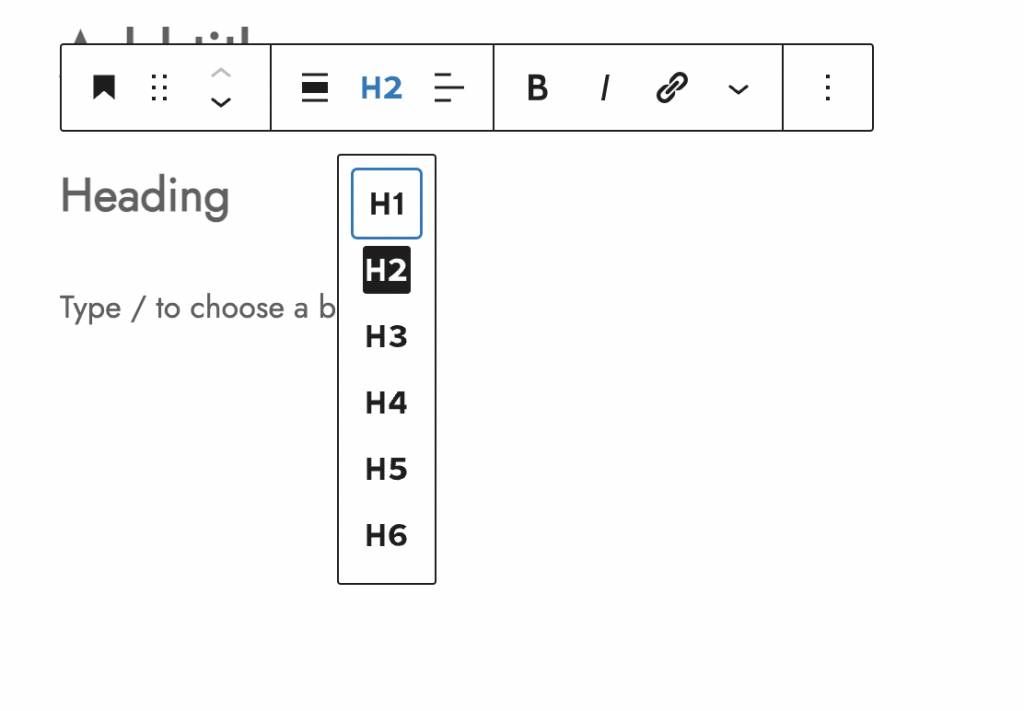Insert a link using the link icon
The image size is (1024, 711).
(x=671, y=88)
